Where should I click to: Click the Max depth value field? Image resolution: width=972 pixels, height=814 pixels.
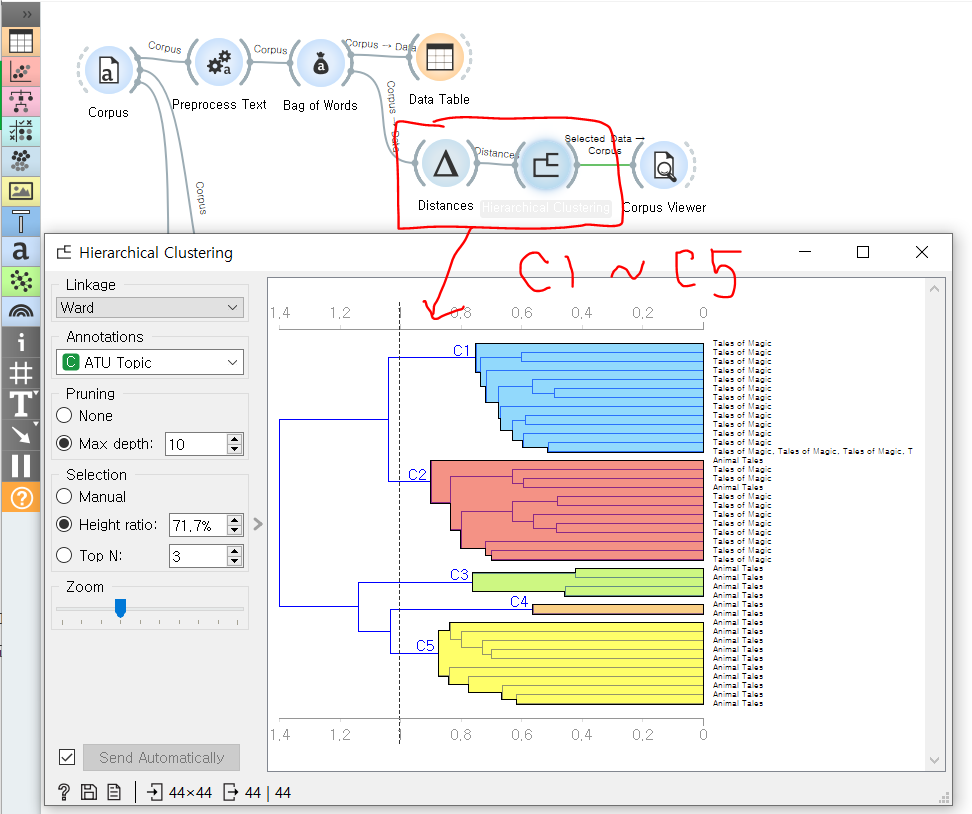pyautogui.click(x=196, y=444)
